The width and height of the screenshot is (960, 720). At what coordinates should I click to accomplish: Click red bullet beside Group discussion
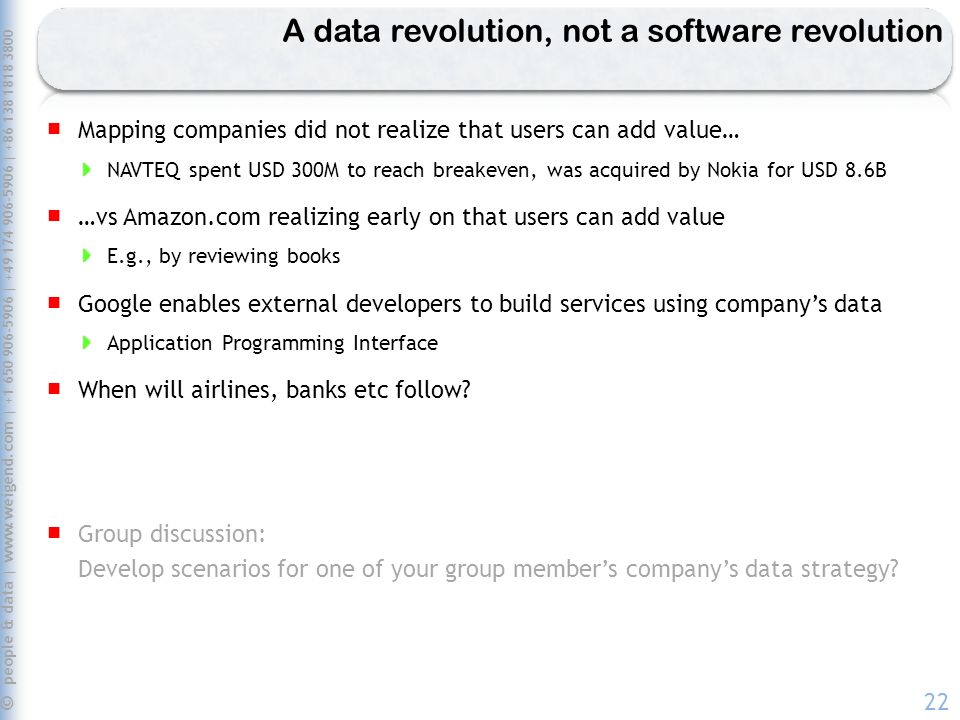pos(54,533)
